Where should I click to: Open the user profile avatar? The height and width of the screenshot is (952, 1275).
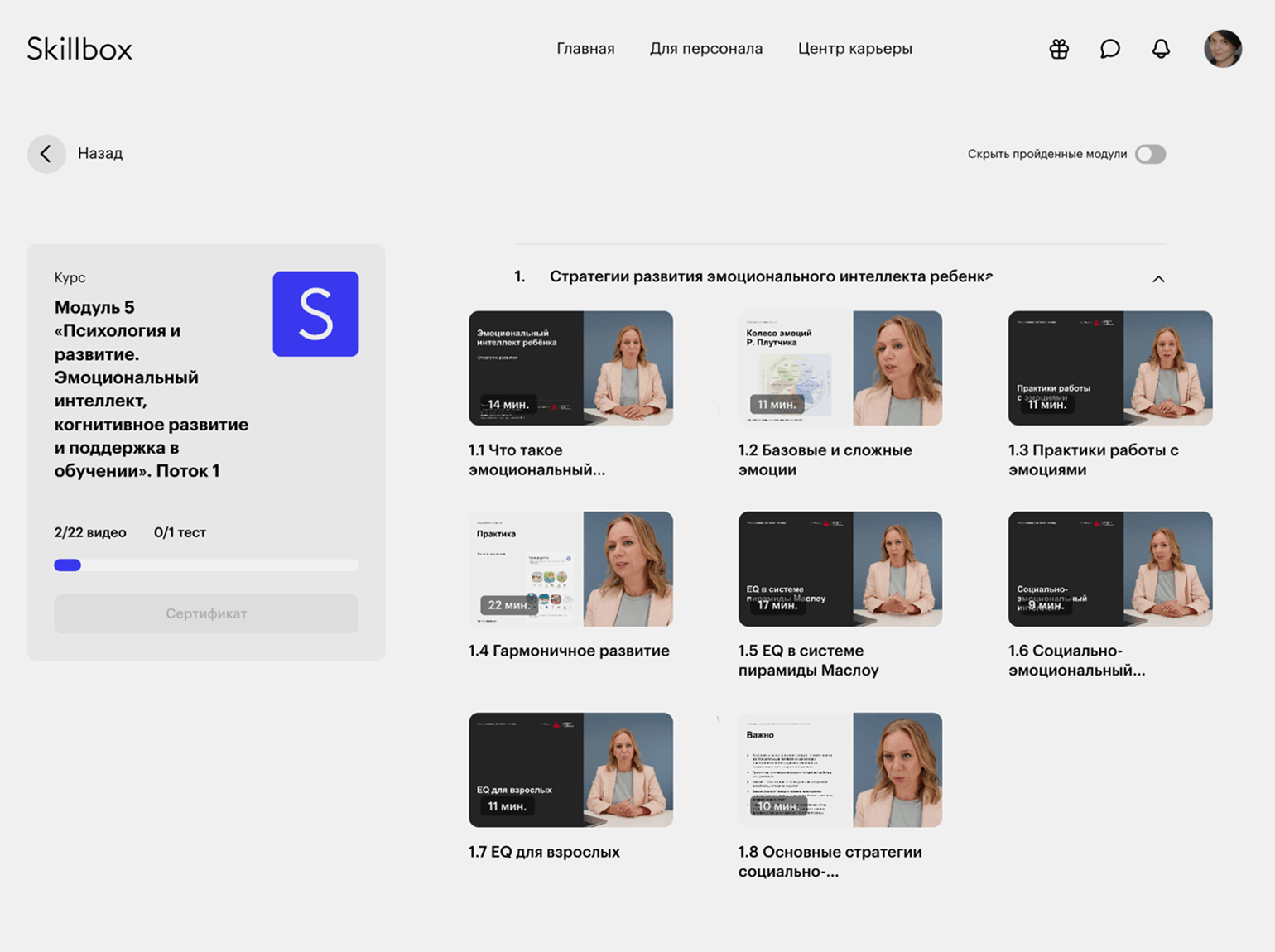1222,49
